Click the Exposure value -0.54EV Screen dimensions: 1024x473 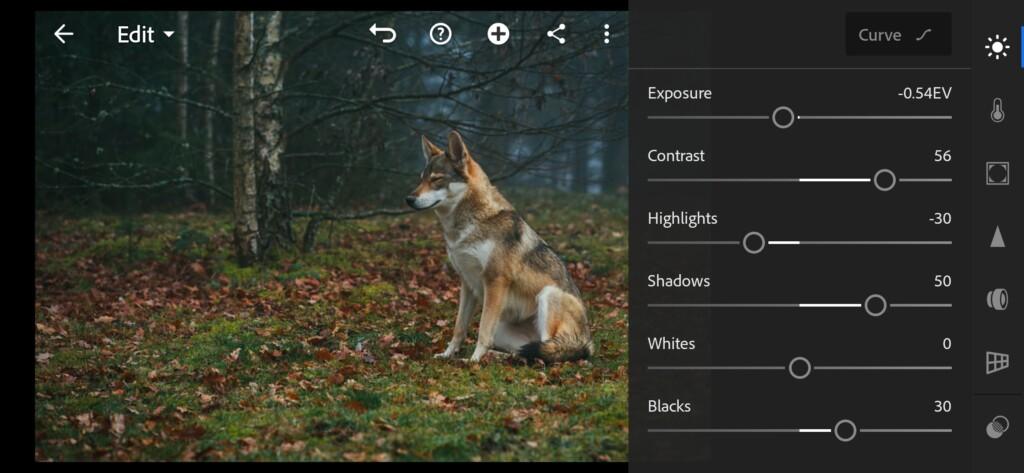[x=924, y=93]
